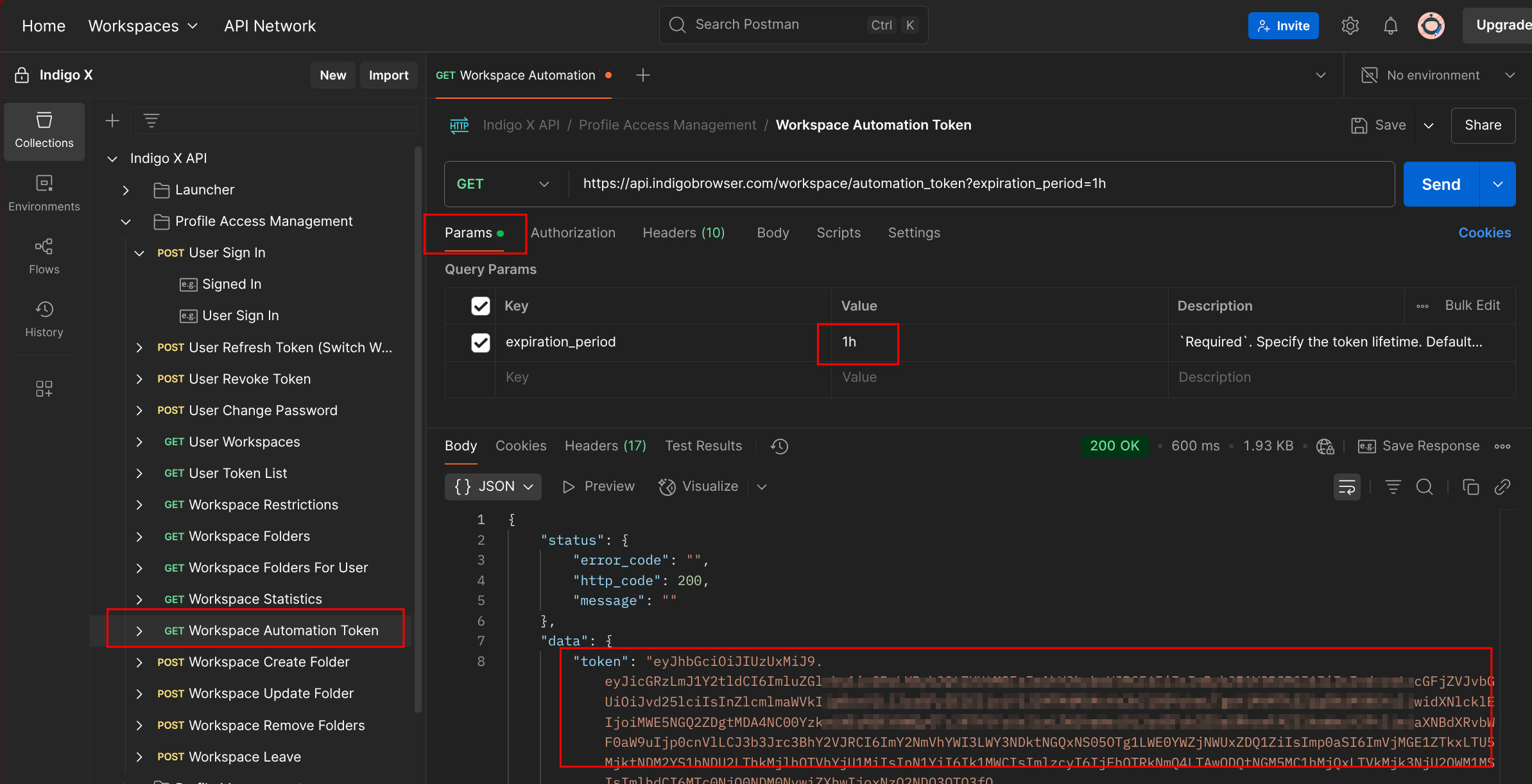
Task: Switch to the Settings tab
Action: [914, 233]
